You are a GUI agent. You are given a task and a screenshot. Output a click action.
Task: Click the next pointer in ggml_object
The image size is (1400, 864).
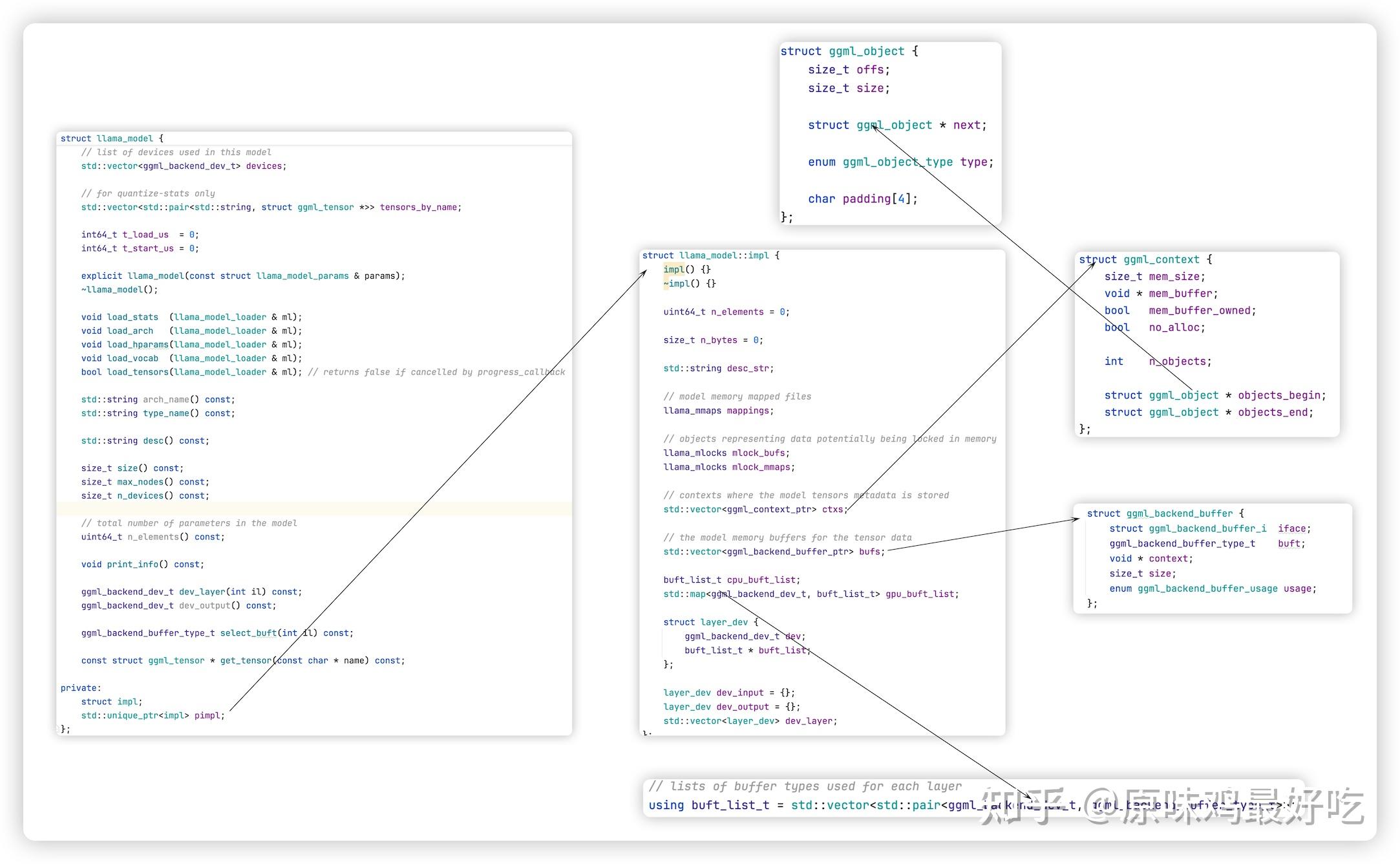click(x=966, y=125)
